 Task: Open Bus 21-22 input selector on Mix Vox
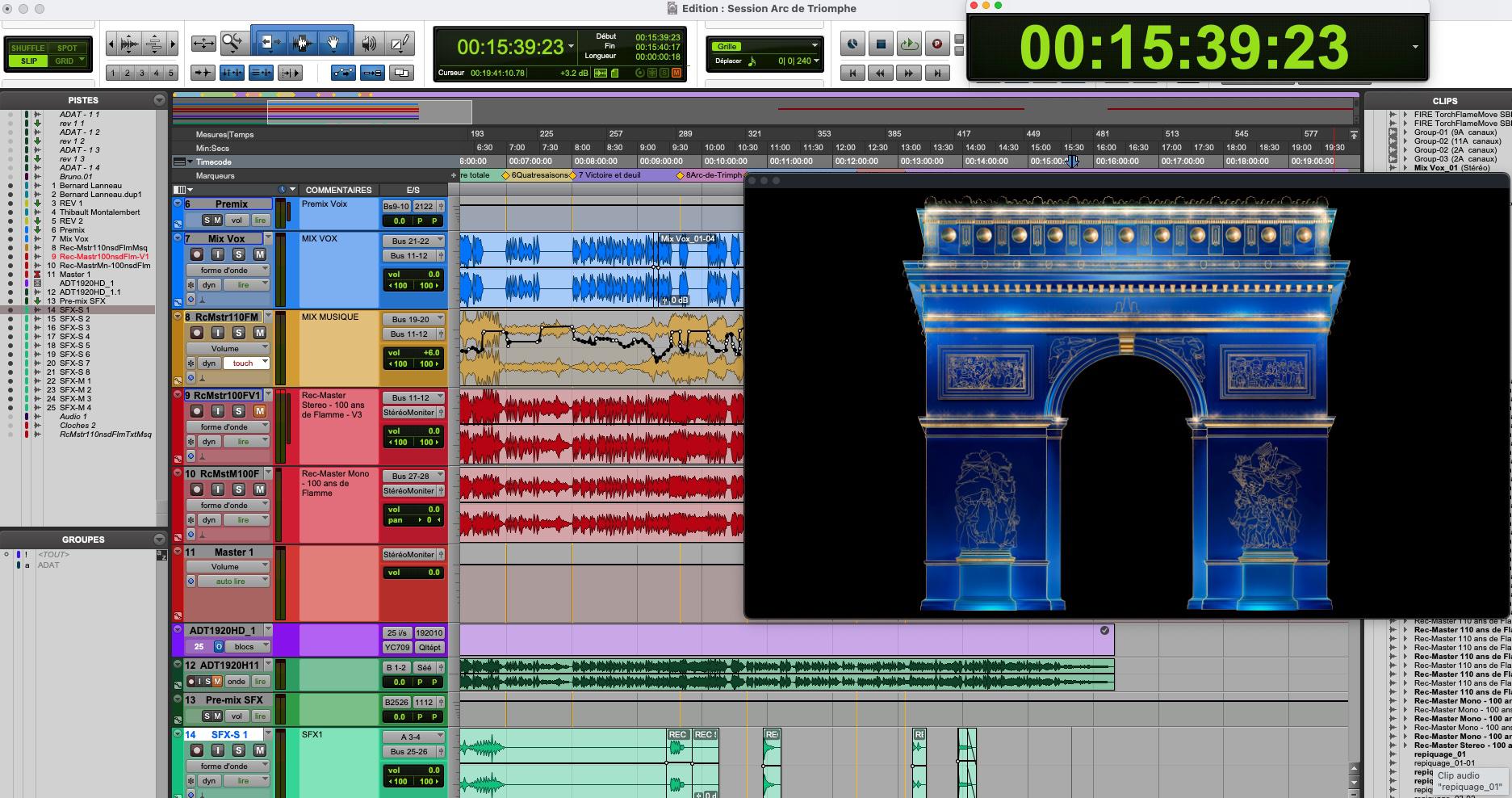coord(415,241)
